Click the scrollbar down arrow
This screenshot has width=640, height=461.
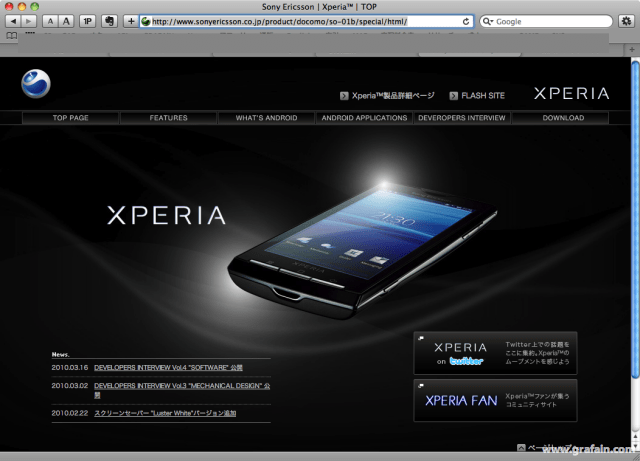636,446
